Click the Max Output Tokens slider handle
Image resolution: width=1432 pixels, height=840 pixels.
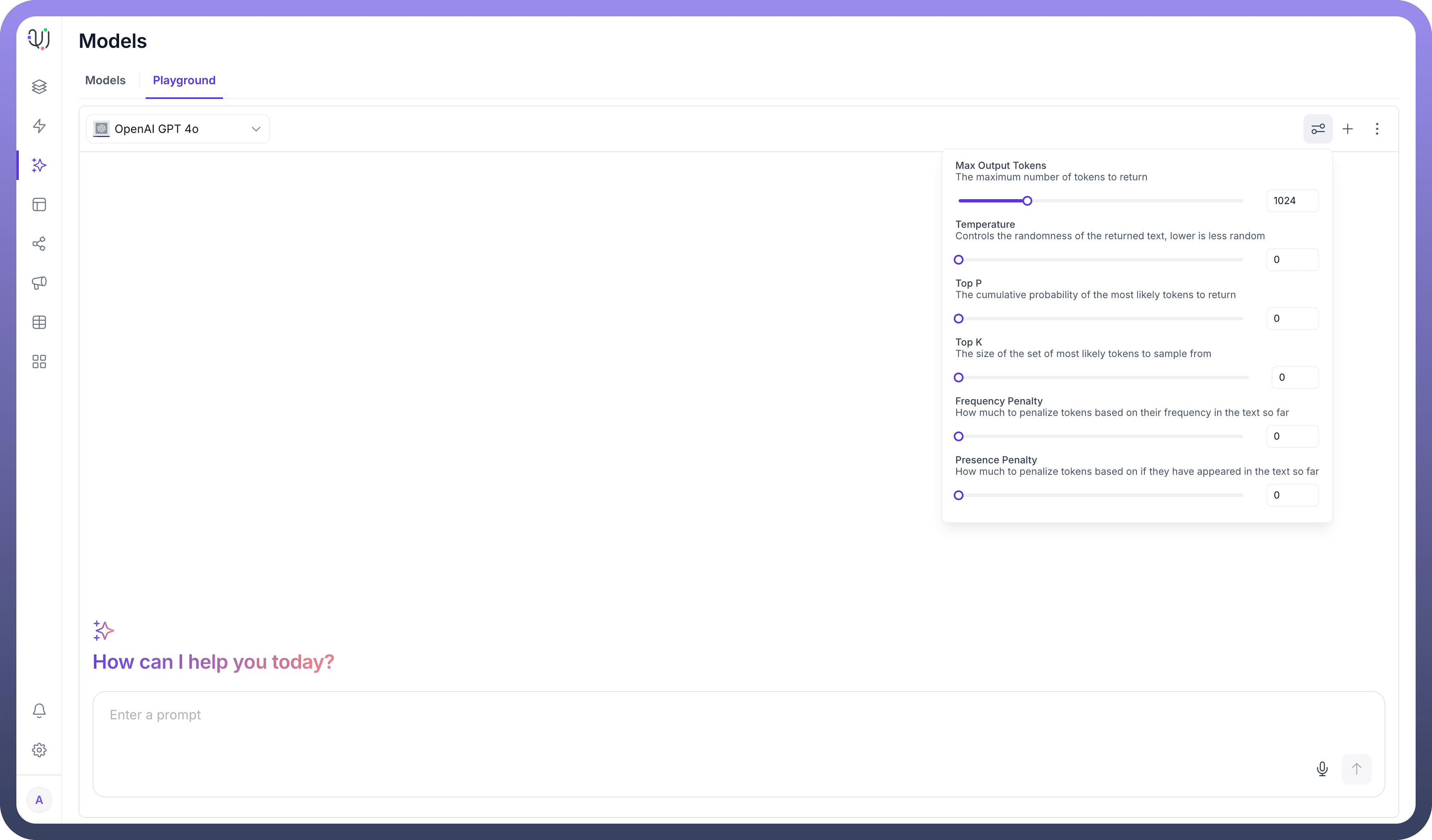click(1027, 200)
